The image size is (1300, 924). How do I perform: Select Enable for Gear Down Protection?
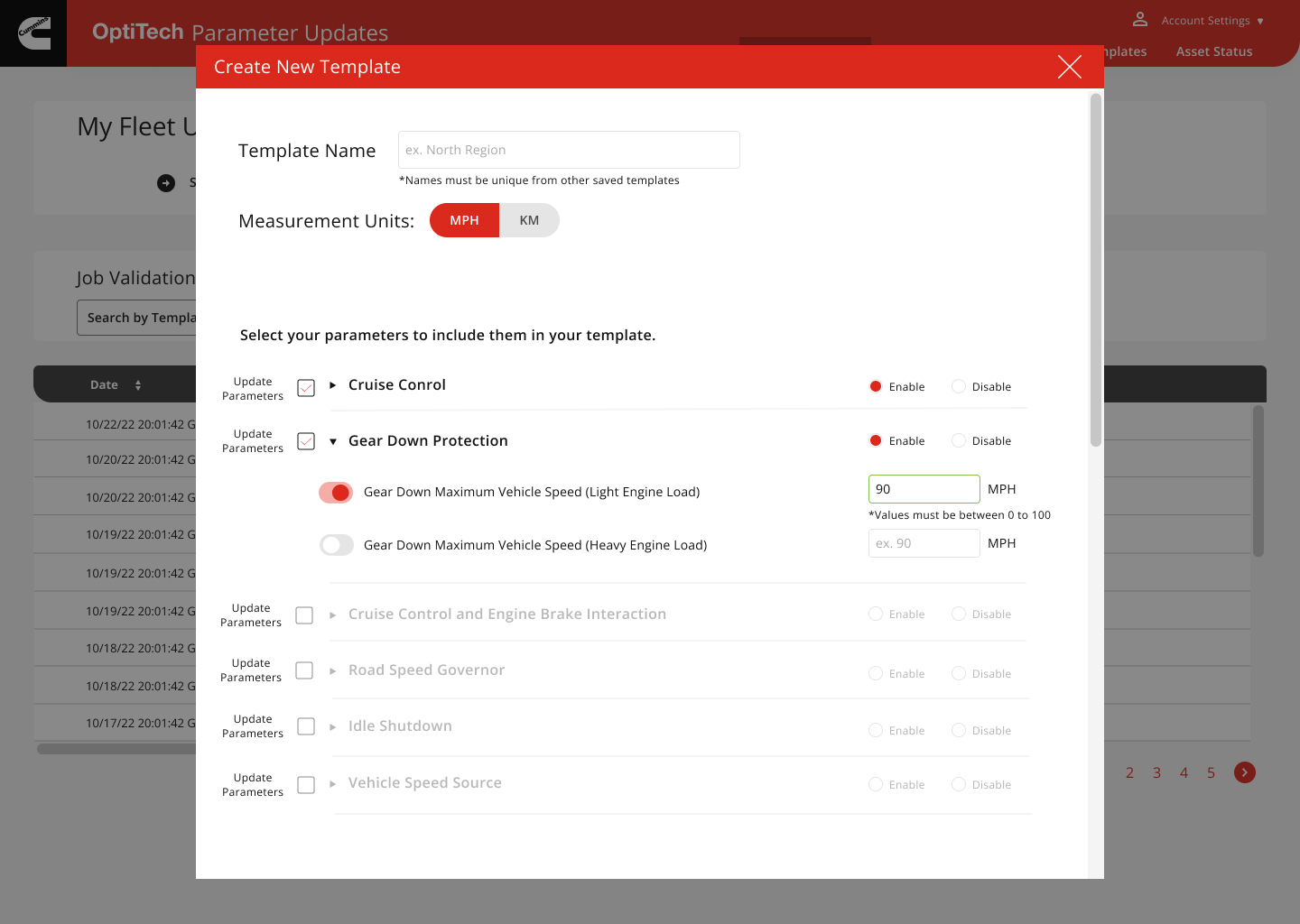(876, 440)
